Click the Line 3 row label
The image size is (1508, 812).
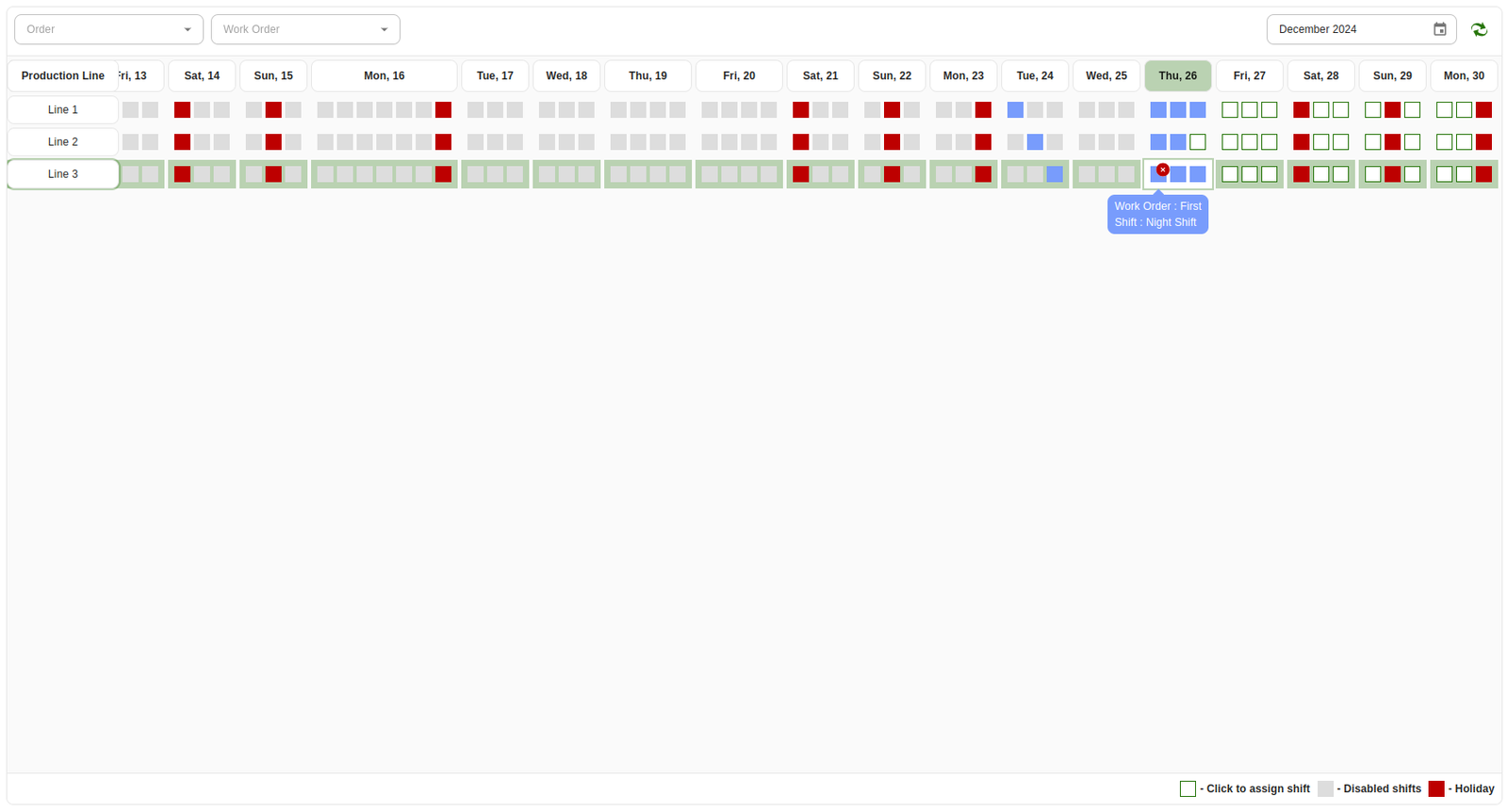(x=63, y=174)
